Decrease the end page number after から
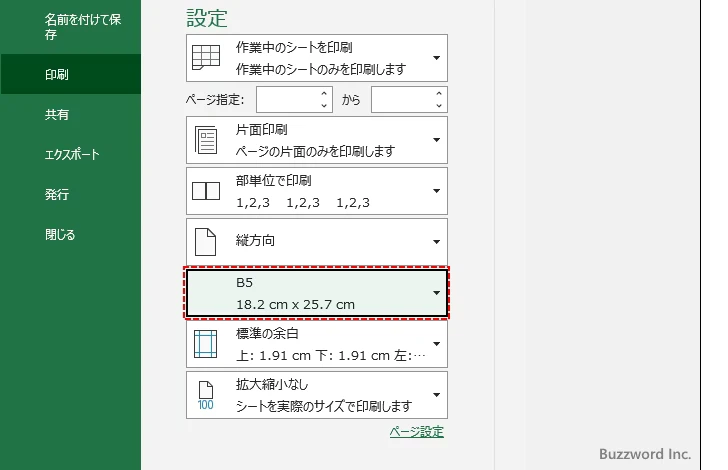This screenshot has width=728, height=470. click(x=439, y=106)
